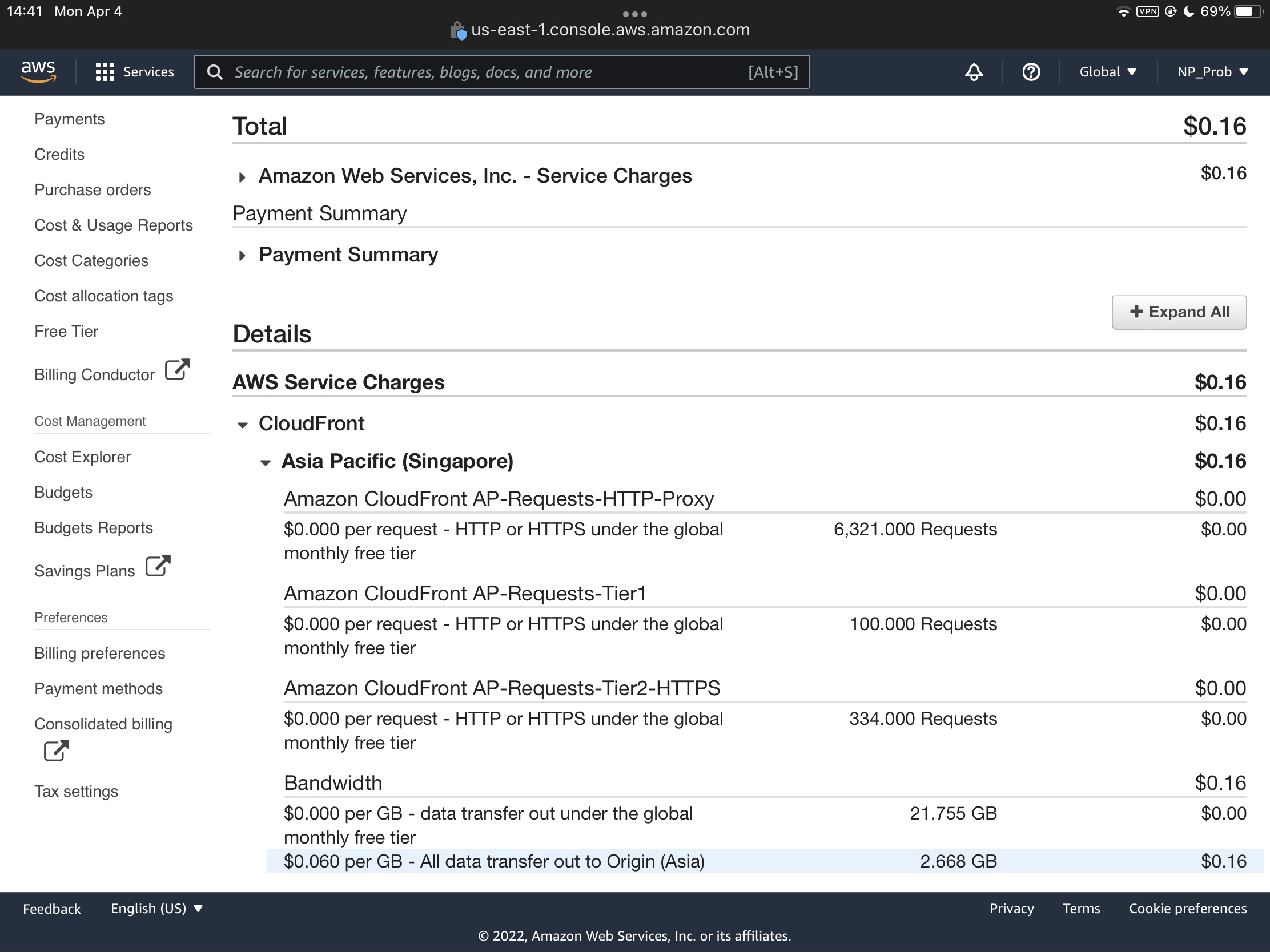Open Budgets Reports
This screenshot has height=952, width=1270.
click(94, 528)
